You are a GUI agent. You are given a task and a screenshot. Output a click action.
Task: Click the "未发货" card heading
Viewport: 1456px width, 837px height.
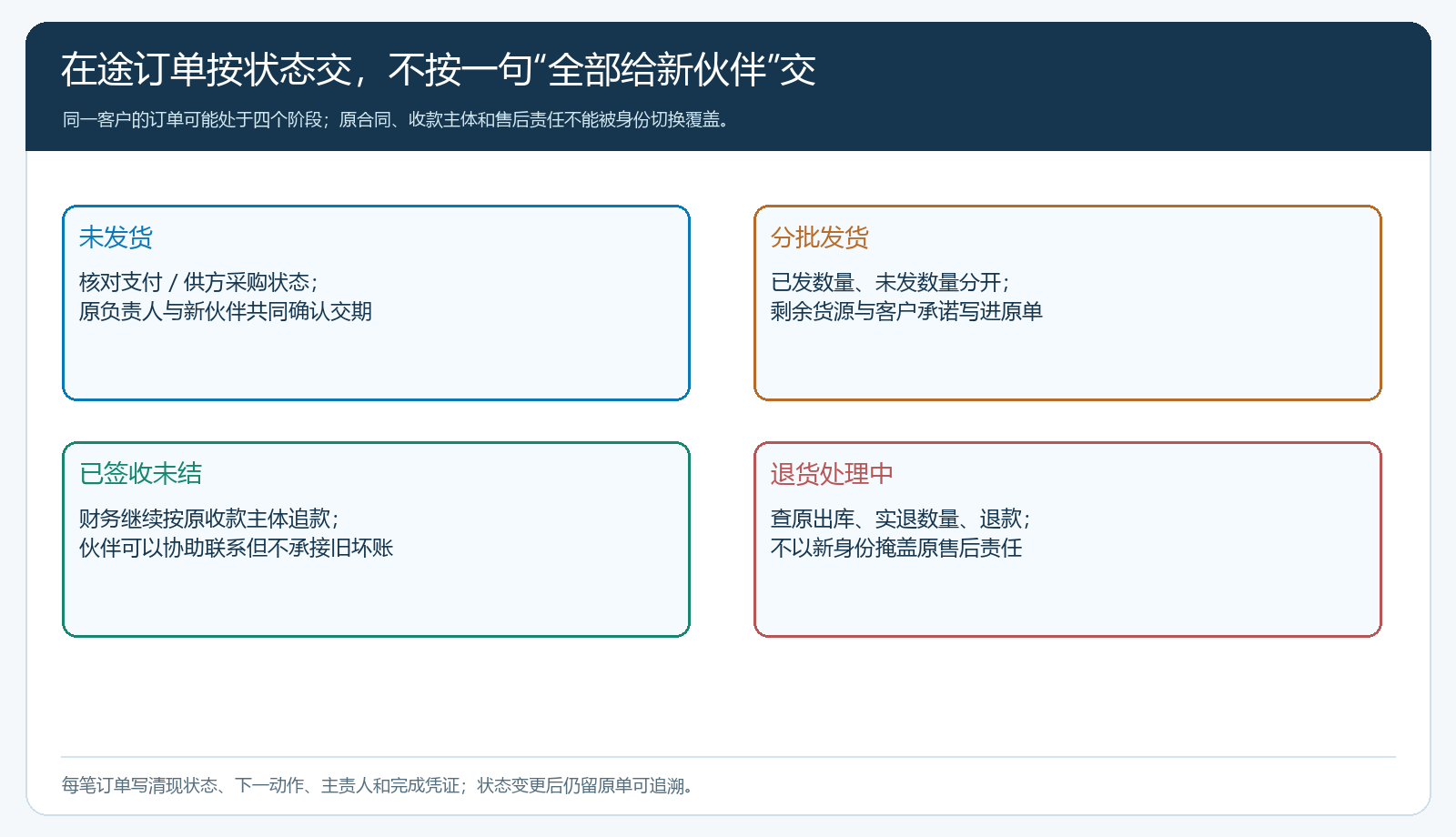pos(116,237)
